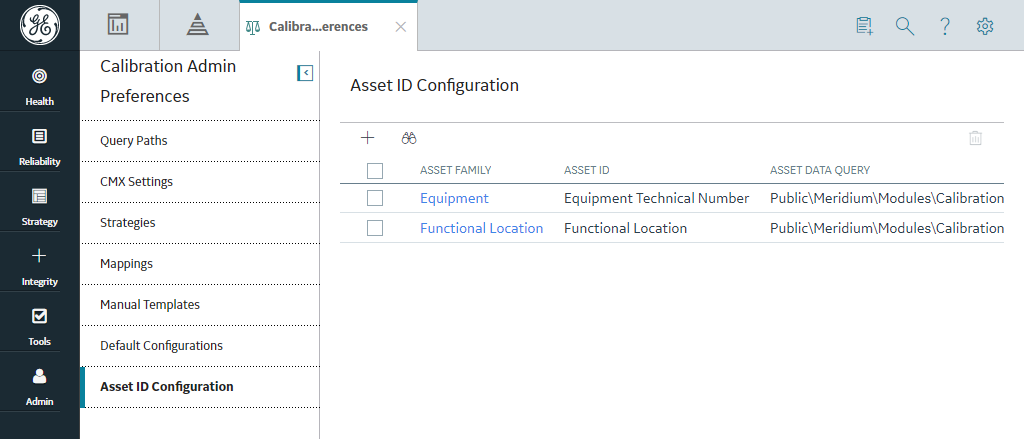Screen dimensions: 1024x439
Task: Check the Equipment row checkbox
Action: pyautogui.click(x=375, y=198)
